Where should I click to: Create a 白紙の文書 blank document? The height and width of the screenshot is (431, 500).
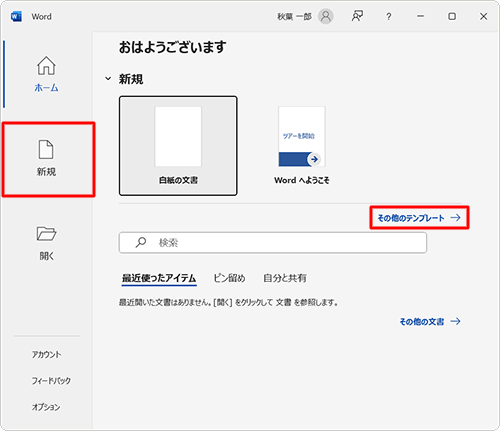[178, 146]
